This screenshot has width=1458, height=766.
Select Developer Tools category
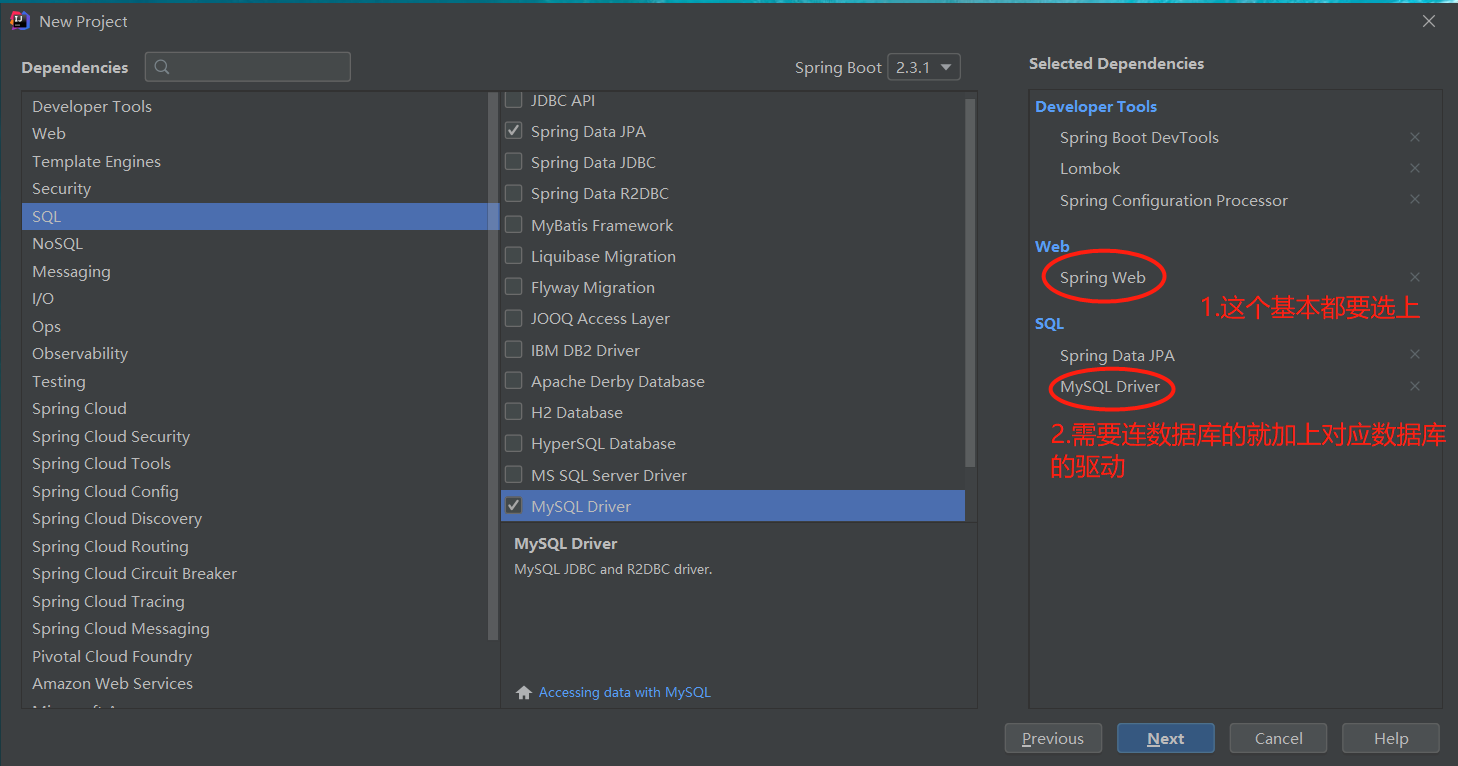click(x=255, y=106)
